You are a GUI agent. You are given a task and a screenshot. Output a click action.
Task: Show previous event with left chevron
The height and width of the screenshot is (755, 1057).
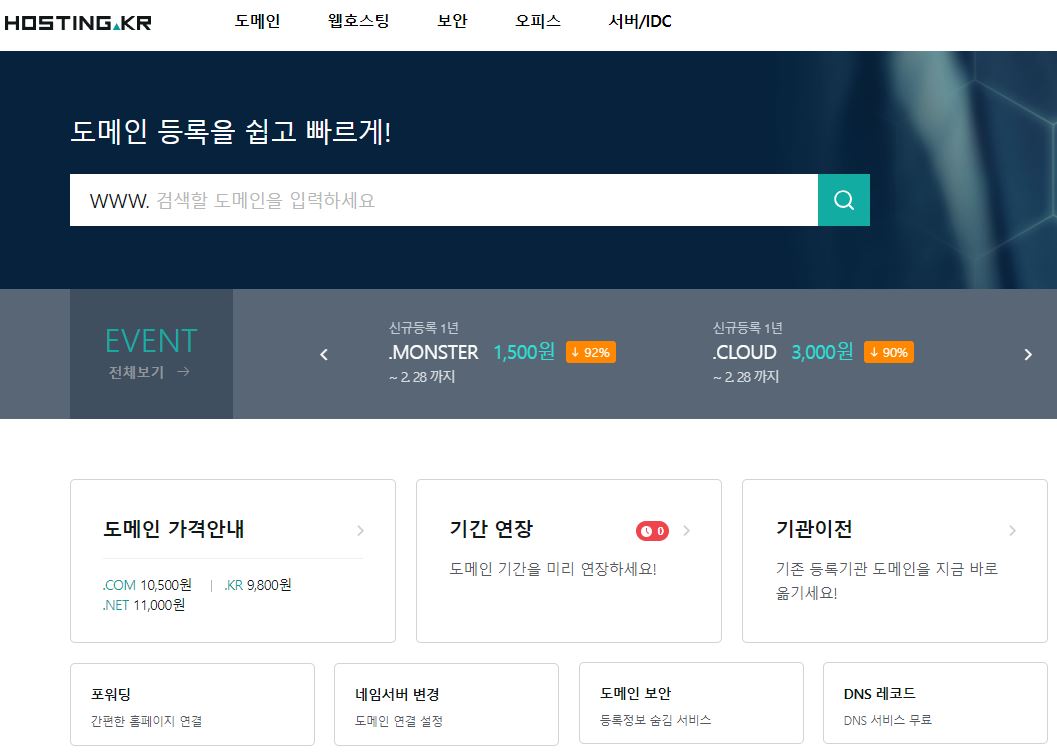pyautogui.click(x=324, y=355)
